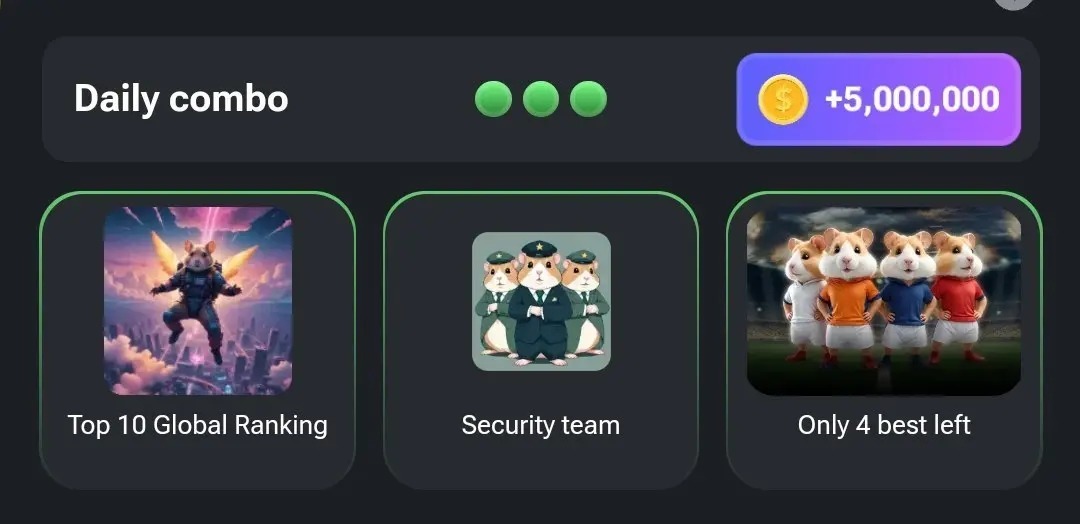Screen dimensions: 1080x524
Task: Click the +5,000,000 coin amount text
Action: point(912,99)
